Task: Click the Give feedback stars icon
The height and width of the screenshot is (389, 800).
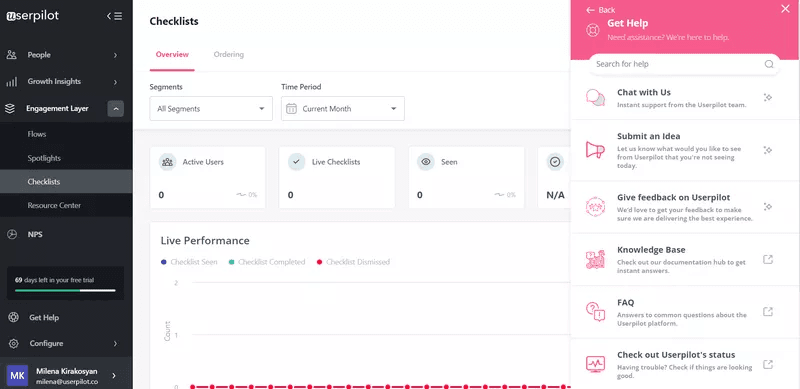Action: [x=595, y=207]
